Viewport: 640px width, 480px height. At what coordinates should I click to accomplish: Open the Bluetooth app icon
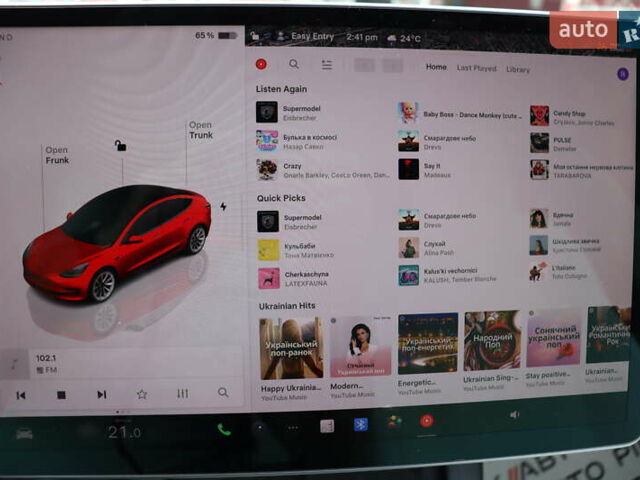[360, 425]
